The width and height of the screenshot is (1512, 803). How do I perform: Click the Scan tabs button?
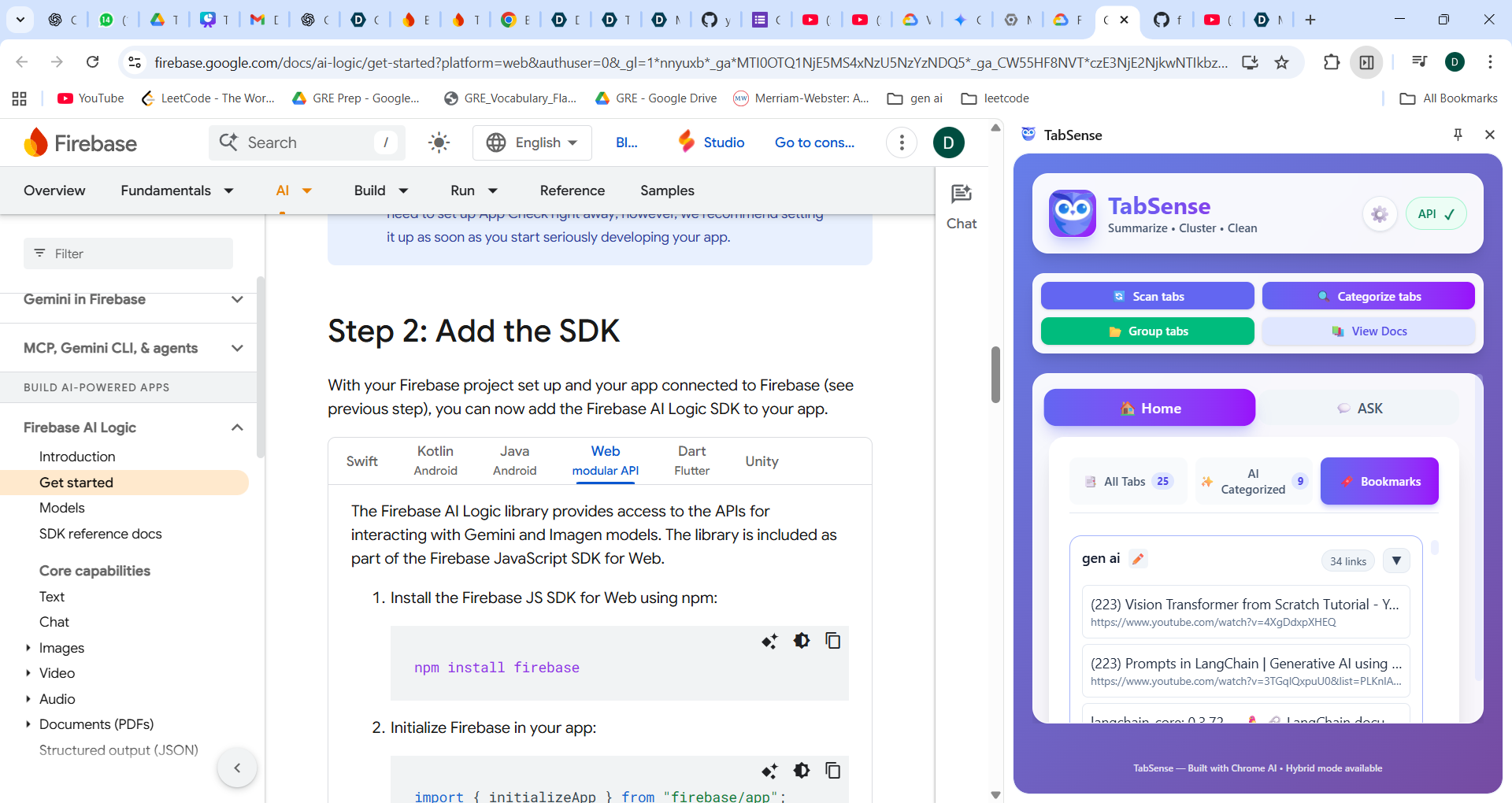coord(1147,296)
